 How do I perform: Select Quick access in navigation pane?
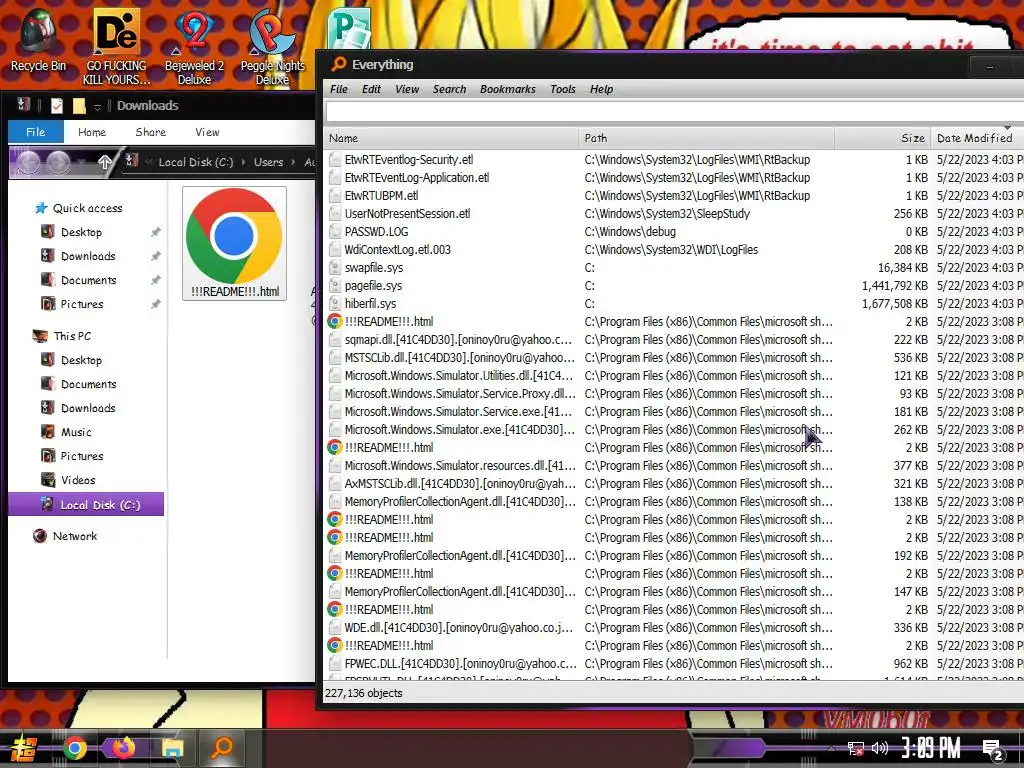88,208
